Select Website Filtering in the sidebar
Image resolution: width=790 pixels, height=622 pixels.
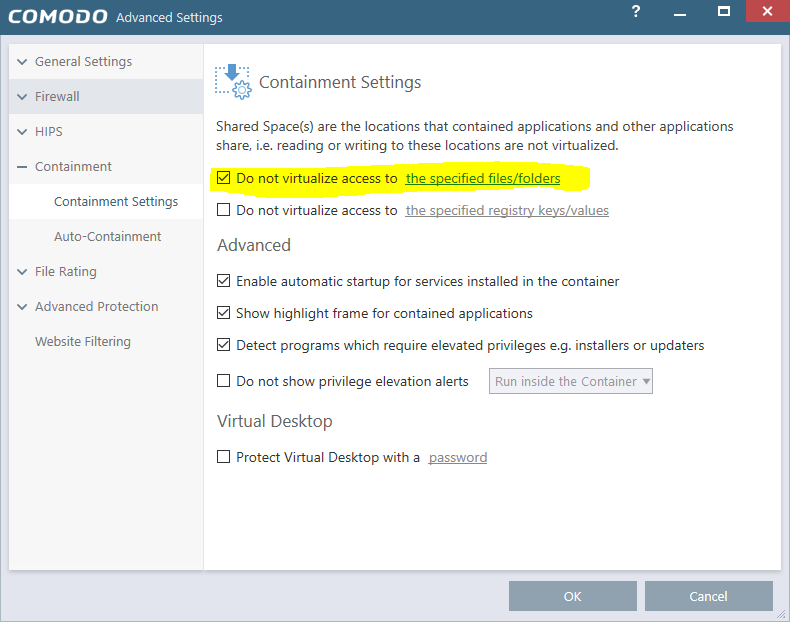[x=83, y=342]
